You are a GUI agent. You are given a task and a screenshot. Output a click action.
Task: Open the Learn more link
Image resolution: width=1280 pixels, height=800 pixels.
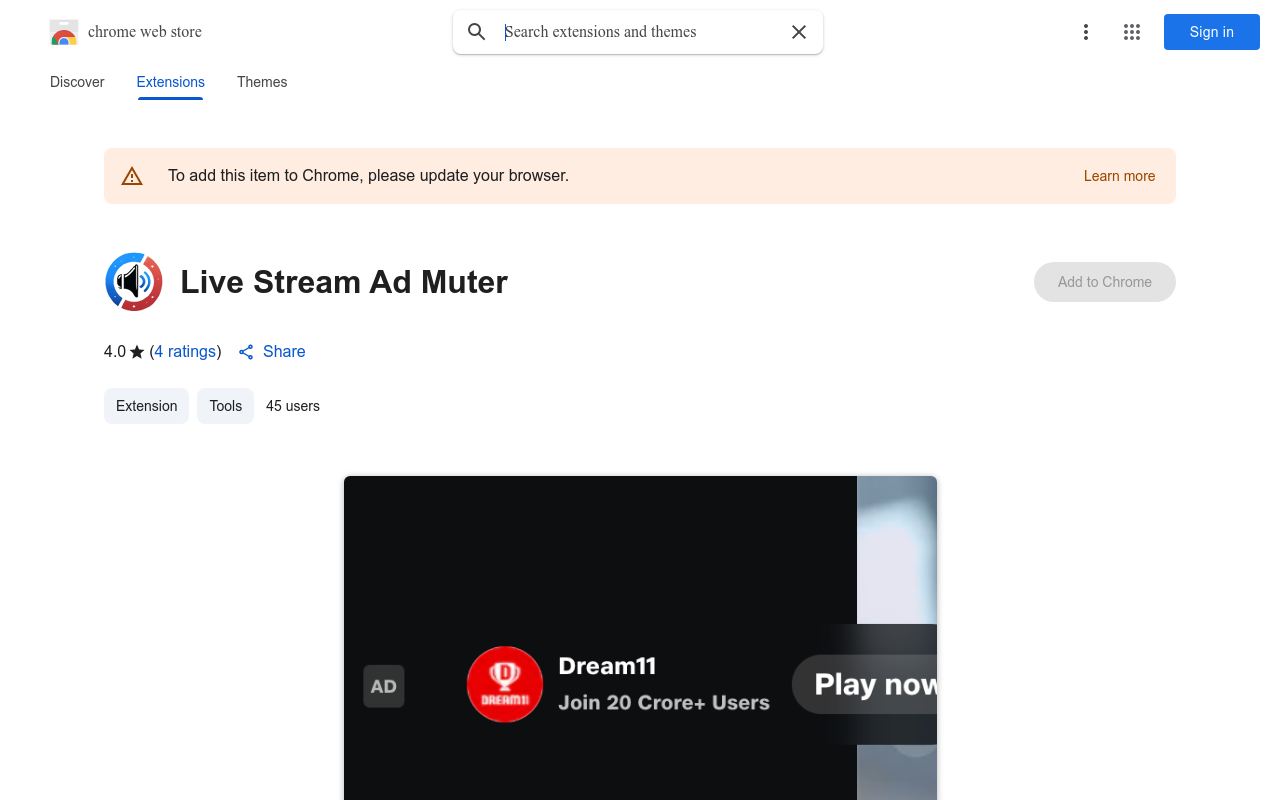pyautogui.click(x=1119, y=176)
